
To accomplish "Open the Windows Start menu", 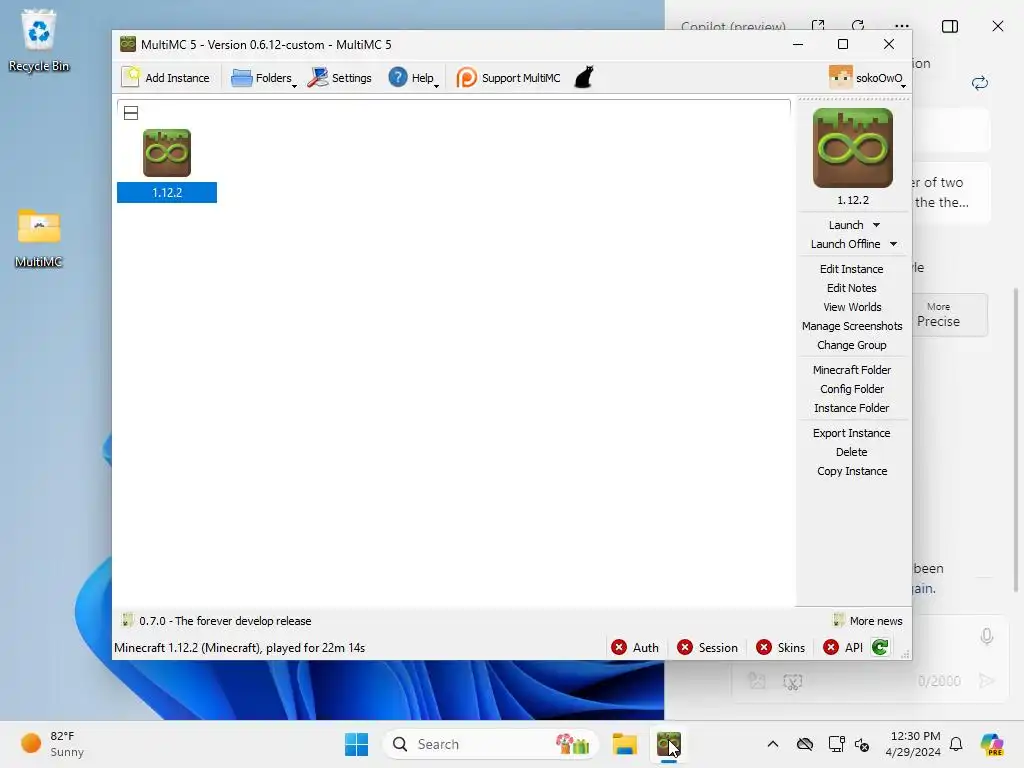I will tap(357, 744).
